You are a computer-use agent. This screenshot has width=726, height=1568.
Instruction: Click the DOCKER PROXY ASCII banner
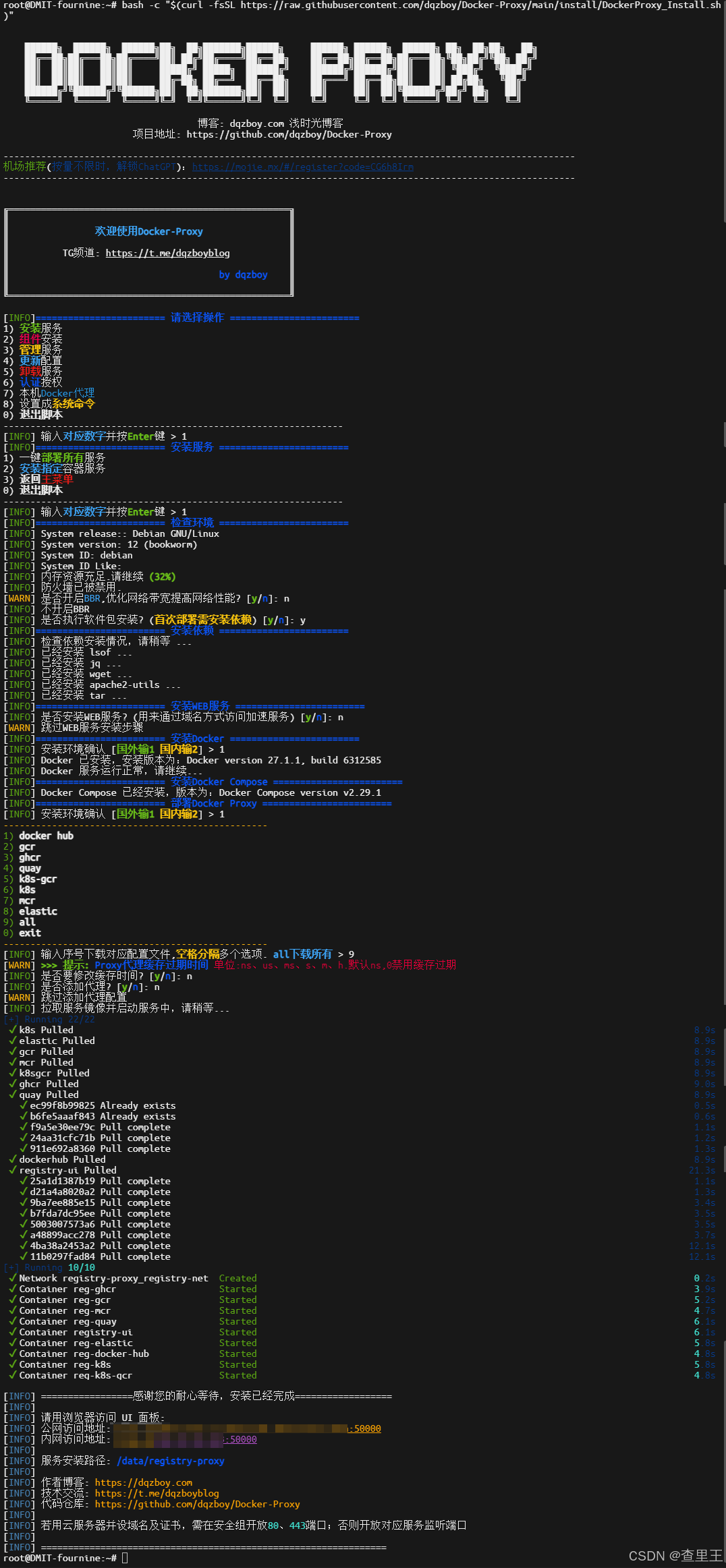click(280, 71)
